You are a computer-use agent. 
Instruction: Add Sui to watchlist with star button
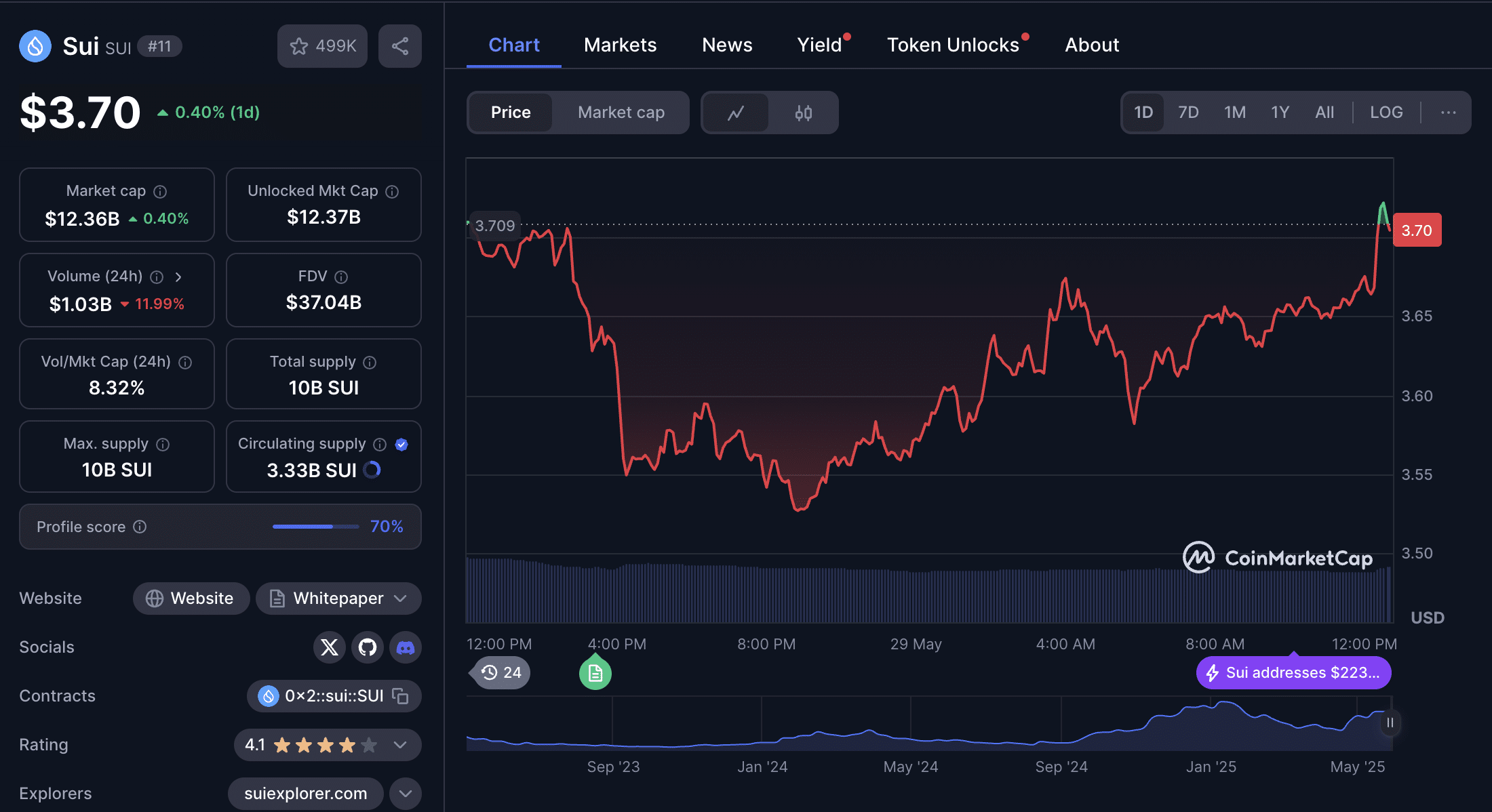(x=322, y=46)
